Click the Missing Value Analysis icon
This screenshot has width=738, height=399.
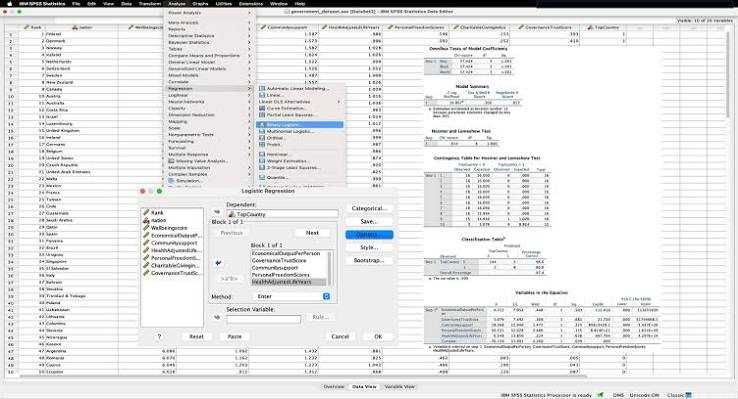tap(172, 161)
